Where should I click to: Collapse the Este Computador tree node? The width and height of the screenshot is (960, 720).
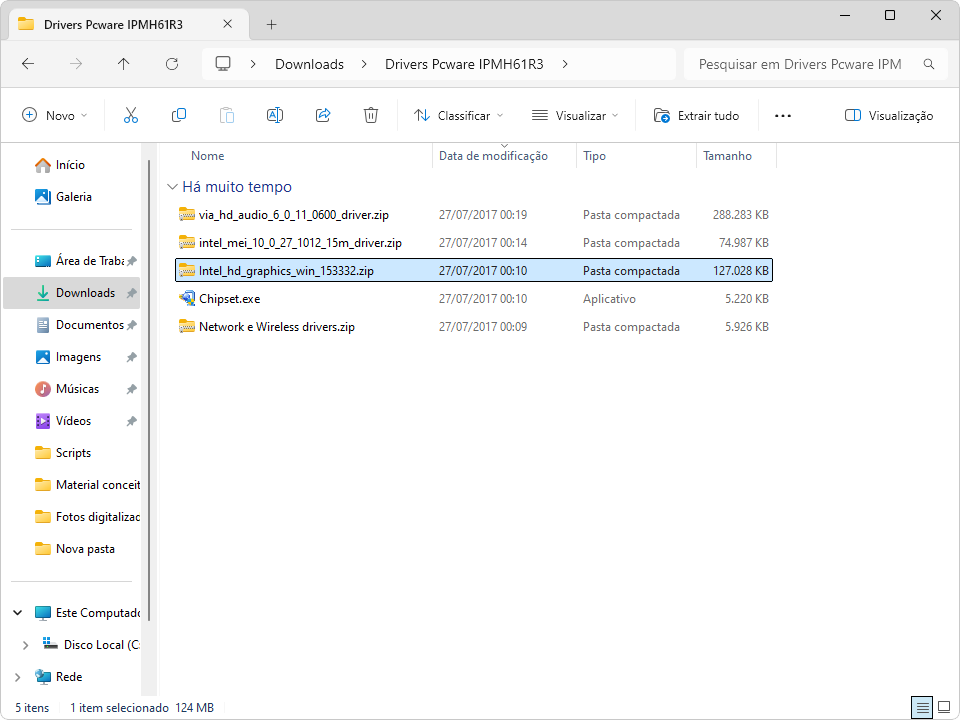tap(18, 612)
